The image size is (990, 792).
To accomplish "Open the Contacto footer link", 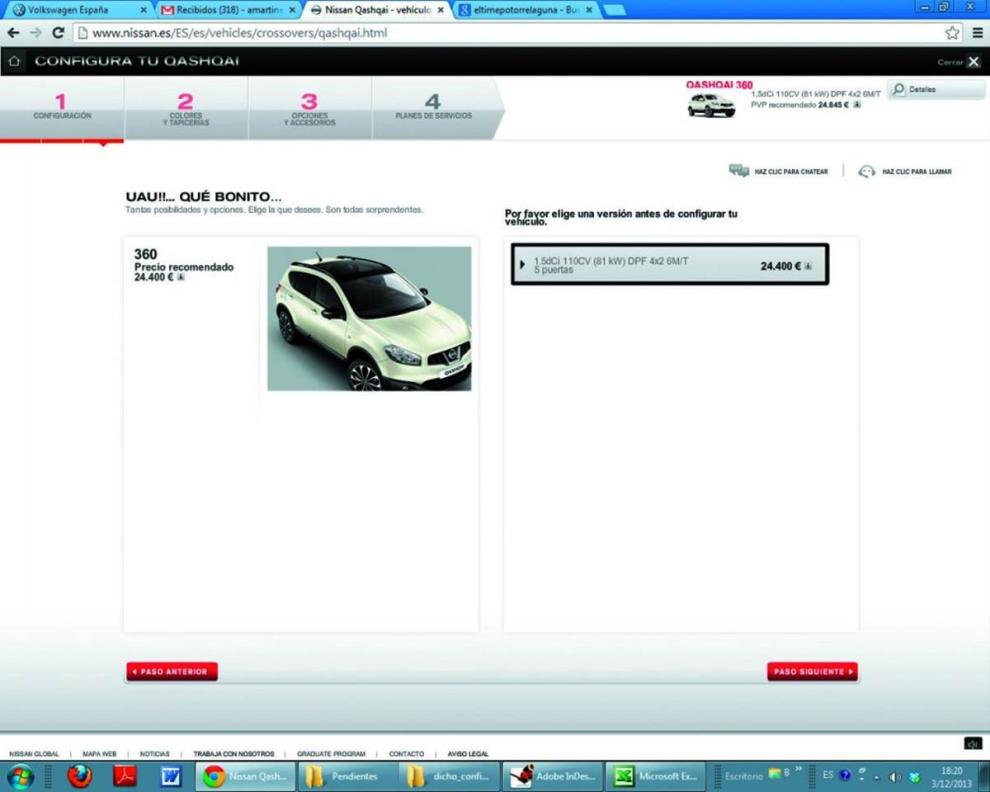I will (407, 754).
